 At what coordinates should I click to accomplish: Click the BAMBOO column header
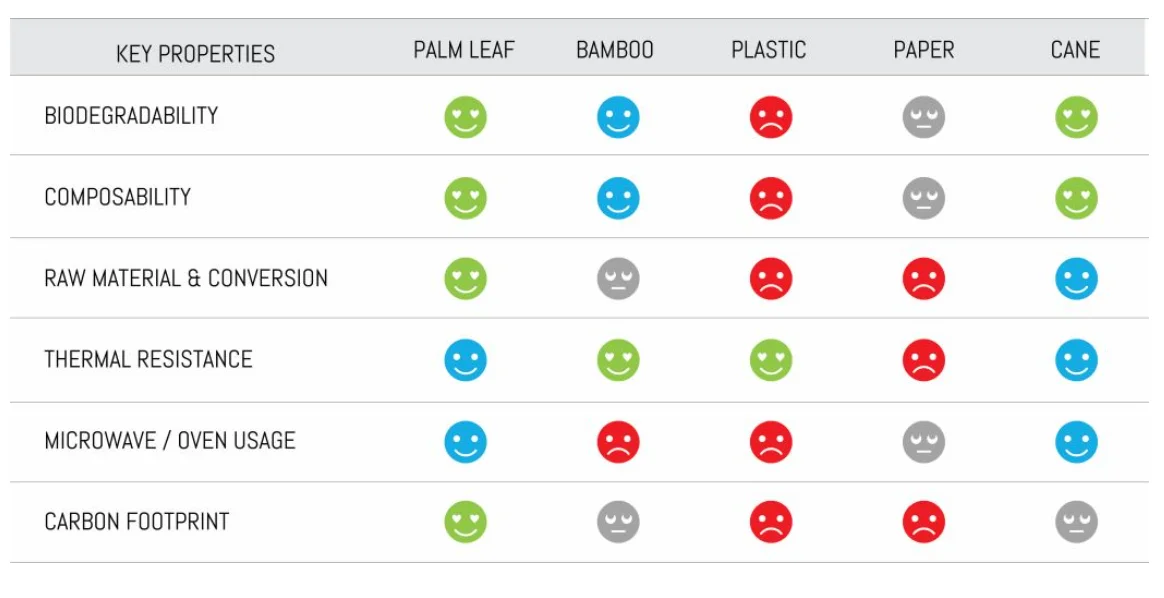pos(615,50)
